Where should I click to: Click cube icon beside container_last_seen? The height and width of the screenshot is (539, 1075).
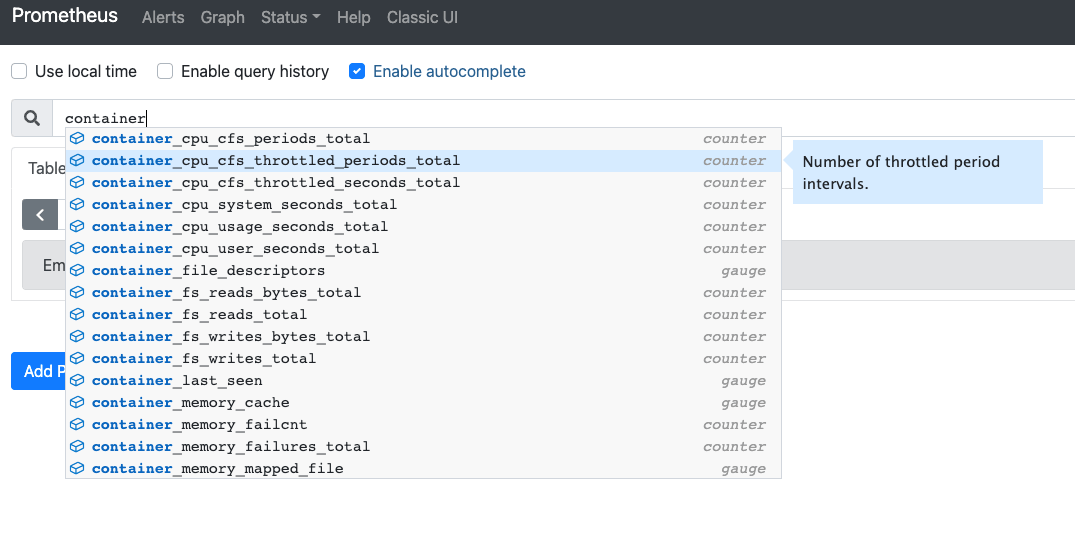click(x=77, y=380)
